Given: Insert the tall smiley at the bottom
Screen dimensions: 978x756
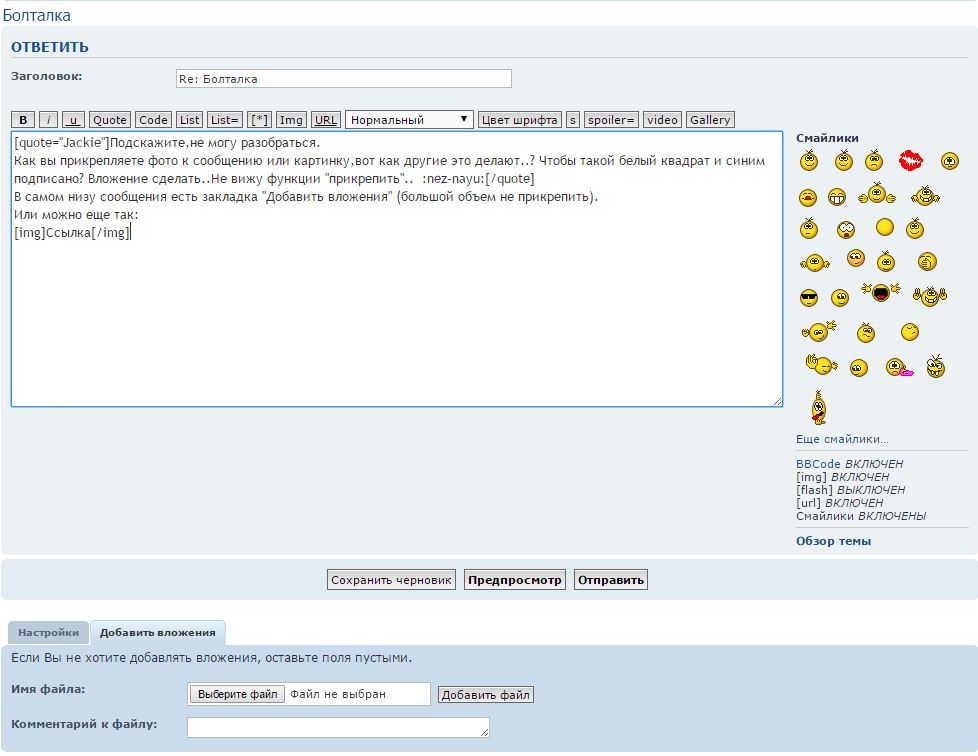Looking at the screenshot, I should click(x=820, y=406).
